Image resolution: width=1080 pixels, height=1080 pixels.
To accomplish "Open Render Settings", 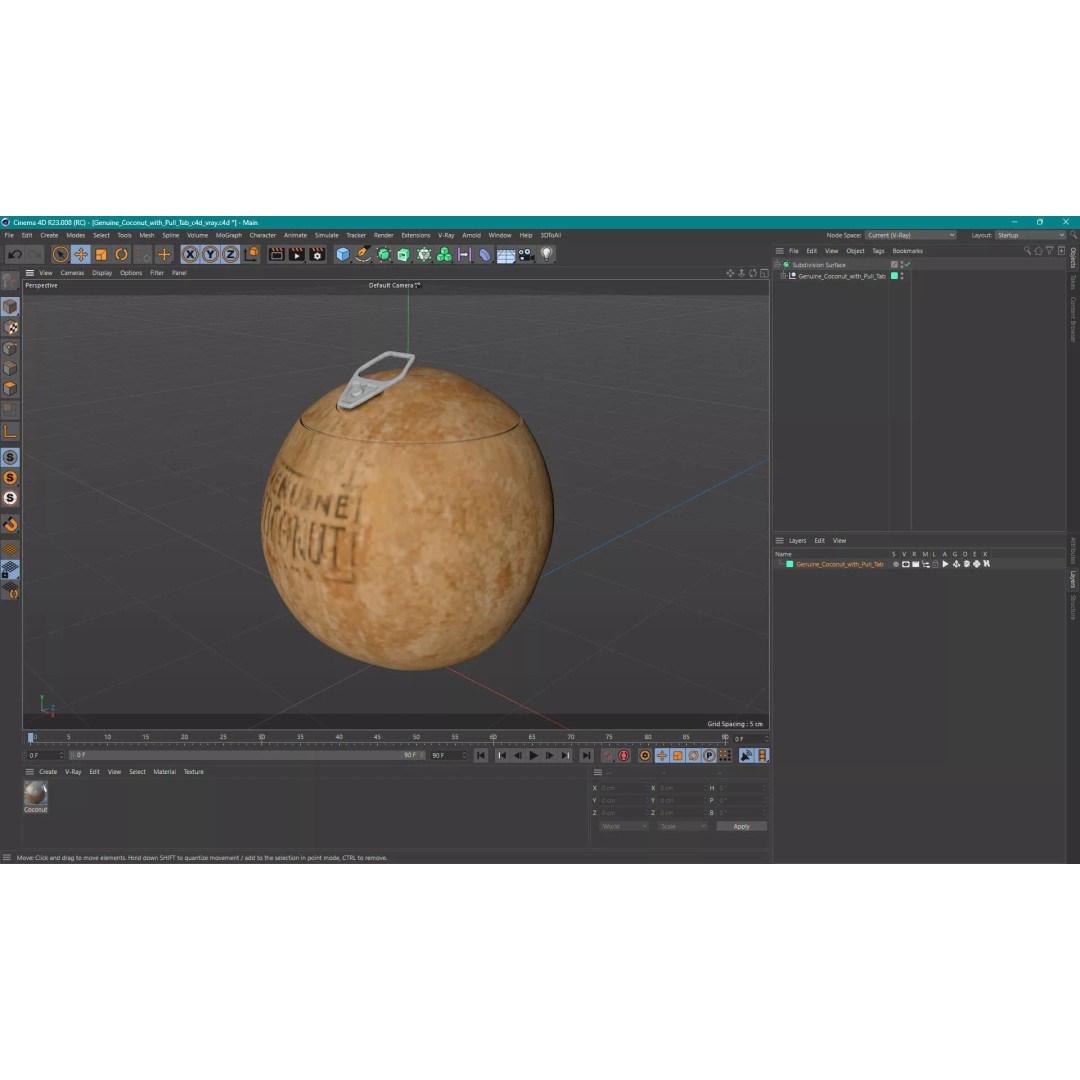I will [318, 254].
